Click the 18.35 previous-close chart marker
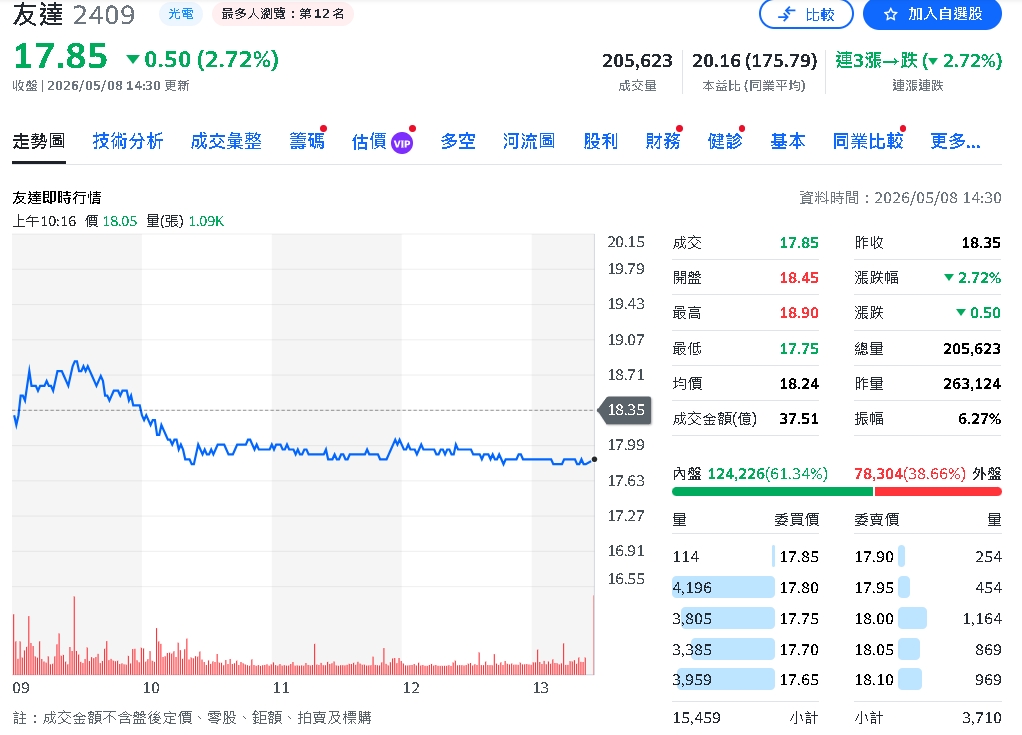This screenshot has height=735, width=1022. click(624, 410)
